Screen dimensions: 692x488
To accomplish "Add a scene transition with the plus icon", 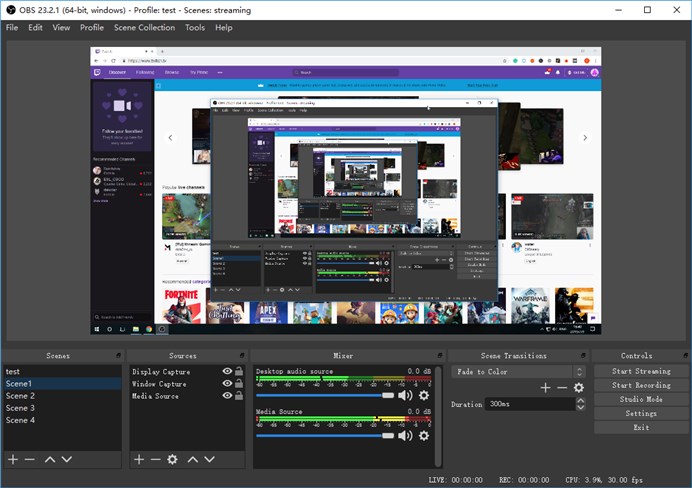I will 545,387.
